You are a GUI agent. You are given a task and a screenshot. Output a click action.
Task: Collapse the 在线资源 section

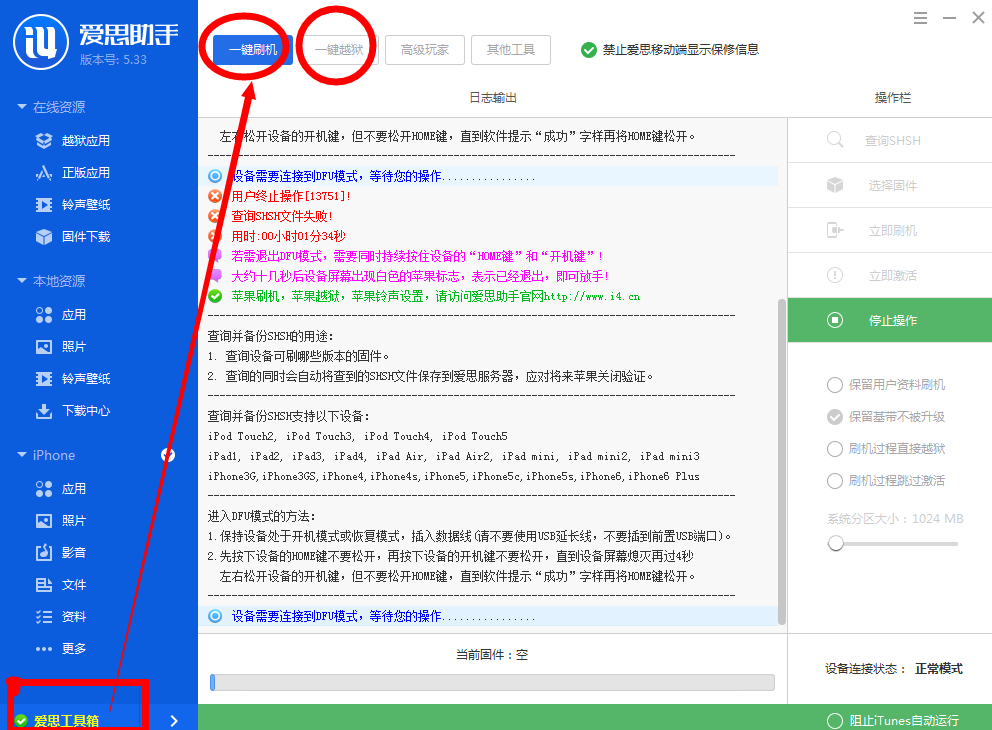coord(24,106)
